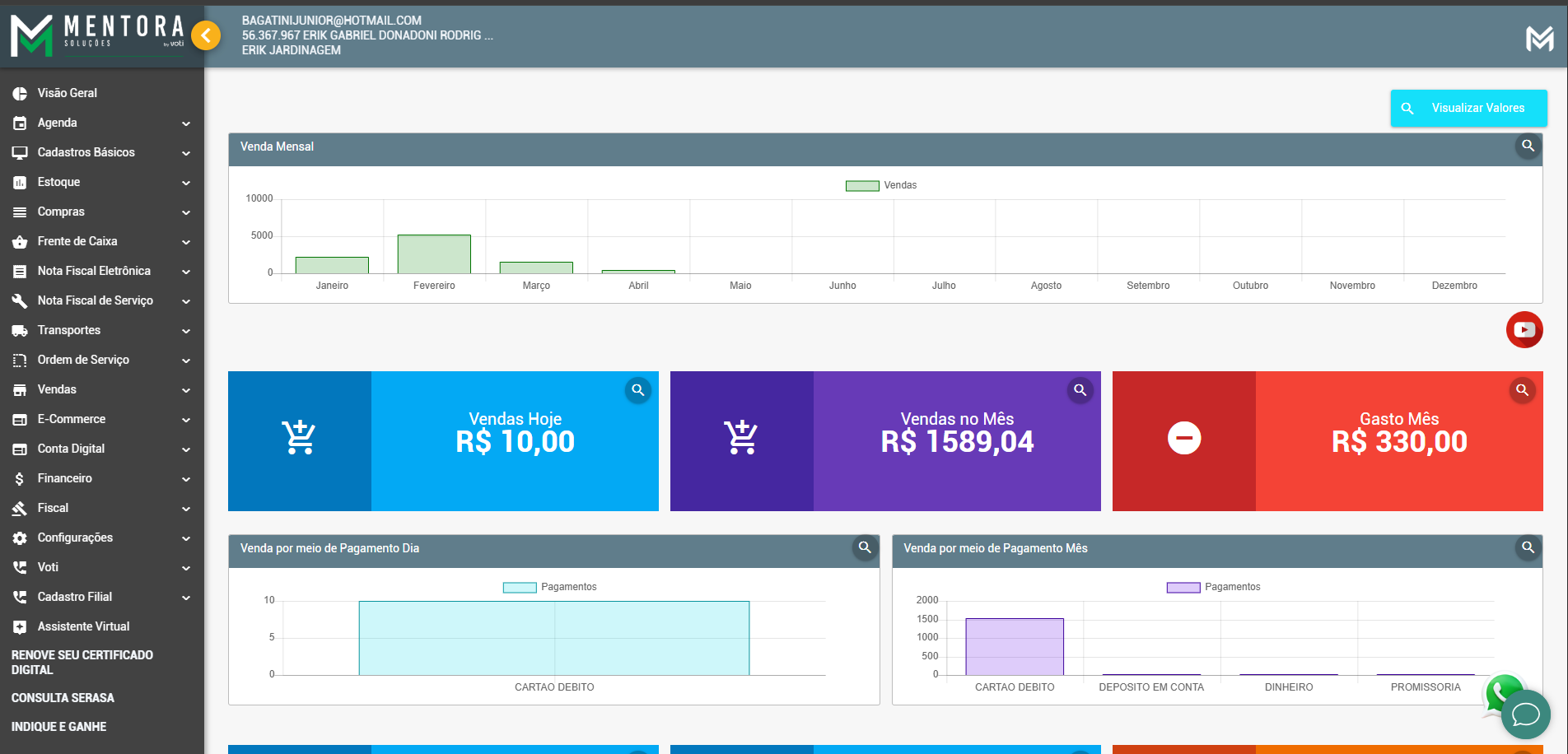Expand the Financeiro menu chevron
The height and width of the screenshot is (754, 1568).
[x=186, y=479]
